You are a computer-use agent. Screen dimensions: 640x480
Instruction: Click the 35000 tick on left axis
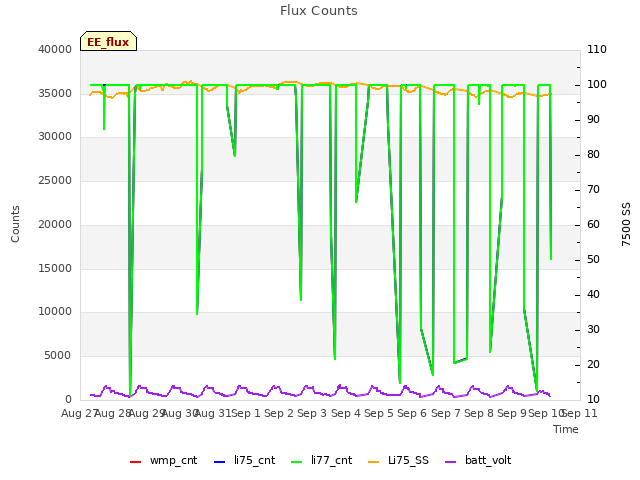(55, 93)
